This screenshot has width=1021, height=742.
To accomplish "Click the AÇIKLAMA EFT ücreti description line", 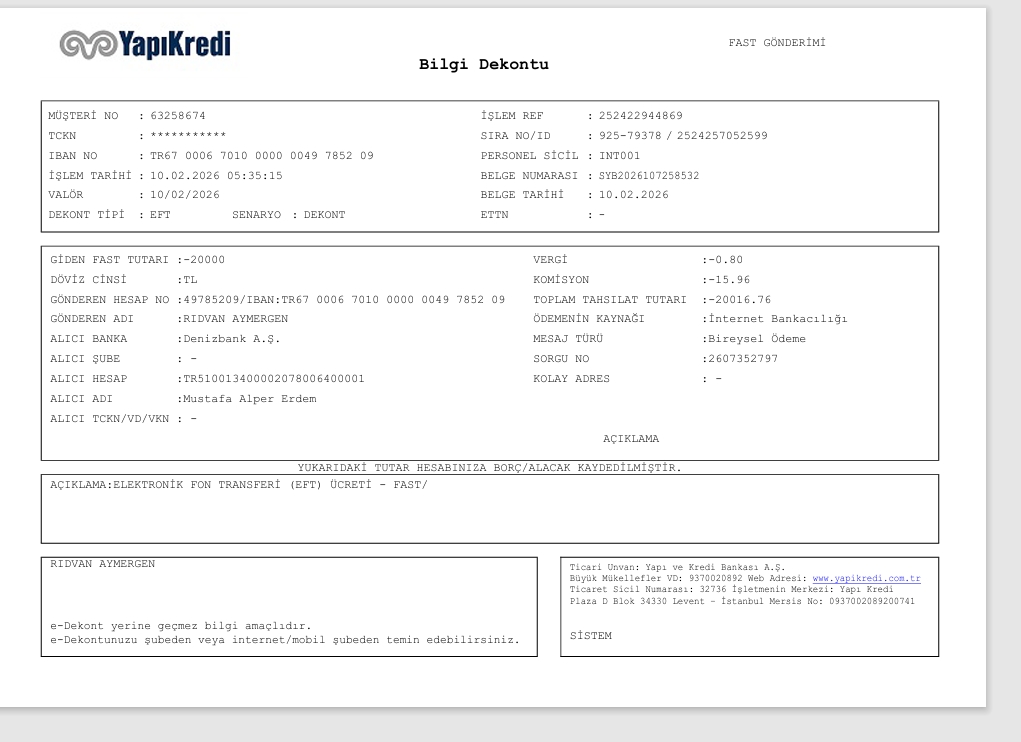I will 238,485.
